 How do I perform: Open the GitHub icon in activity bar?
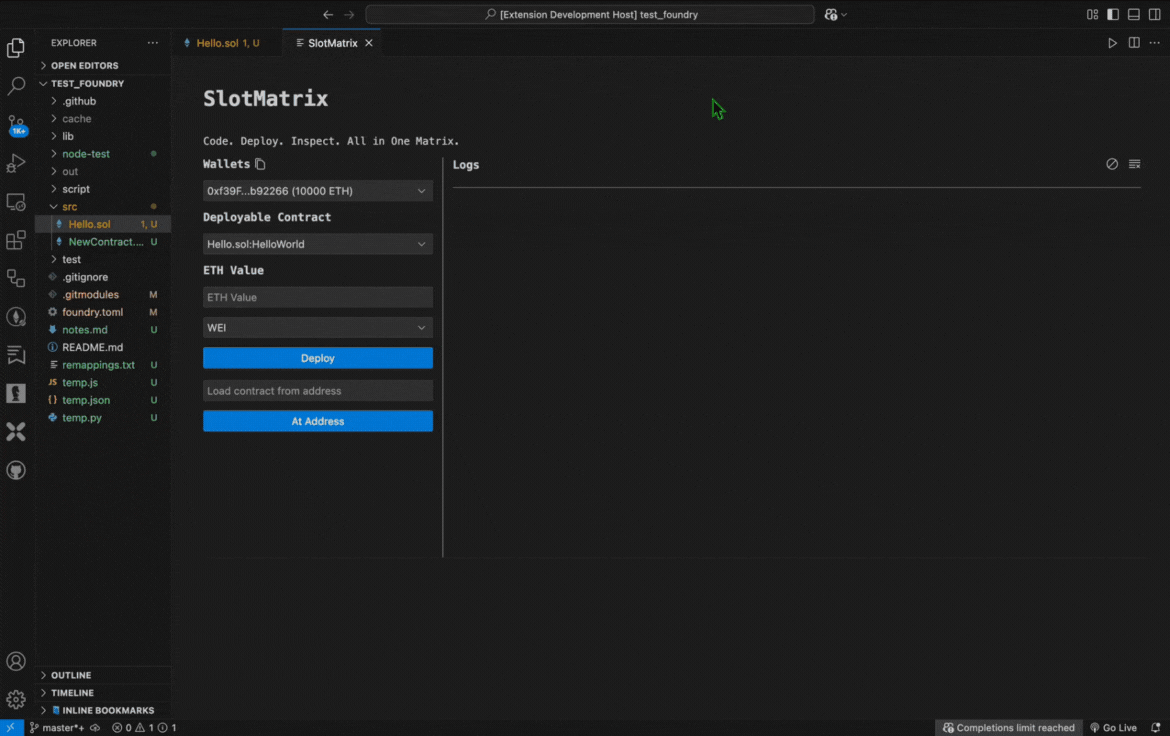click(16, 470)
